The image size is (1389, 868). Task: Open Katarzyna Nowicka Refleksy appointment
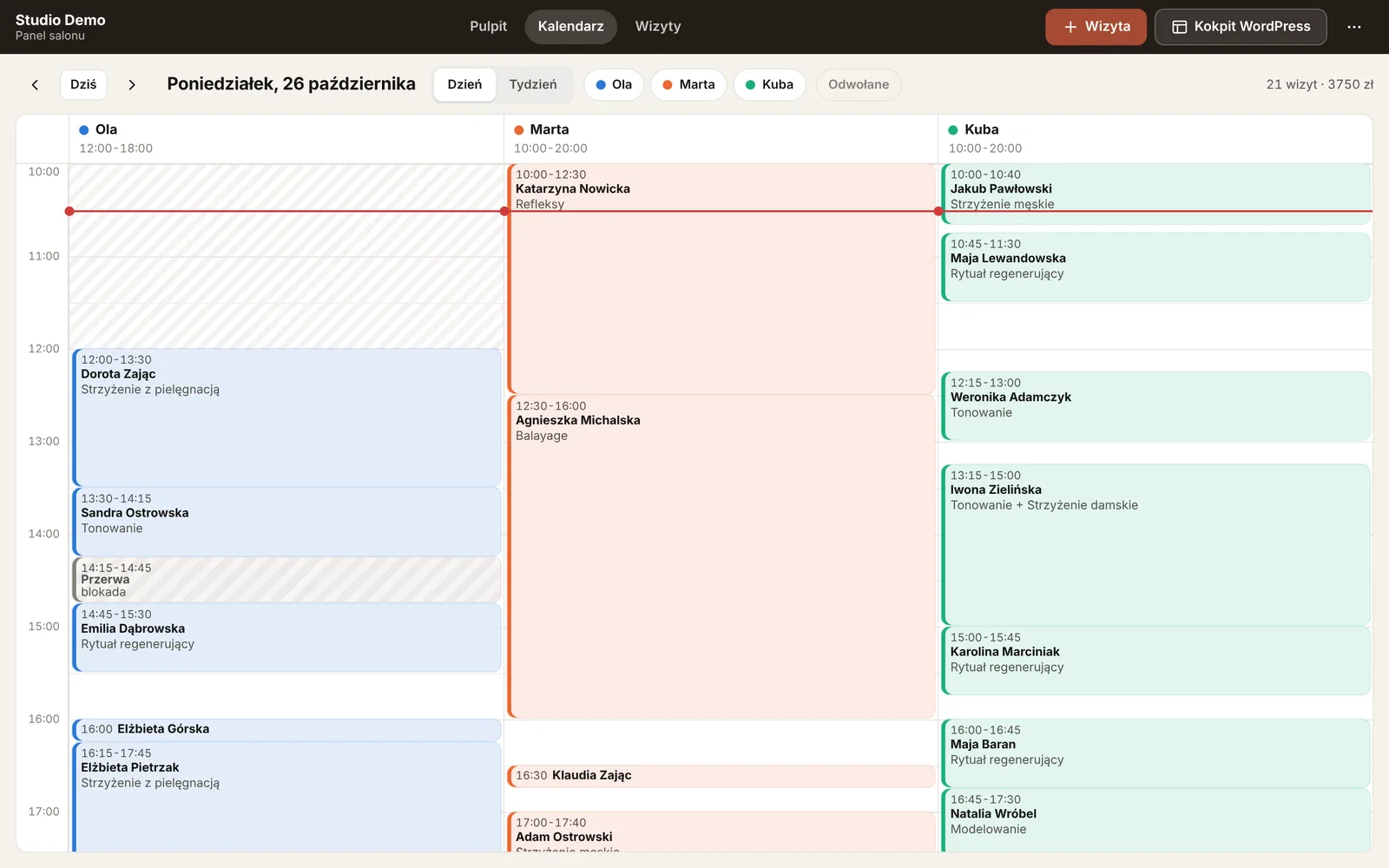721,279
